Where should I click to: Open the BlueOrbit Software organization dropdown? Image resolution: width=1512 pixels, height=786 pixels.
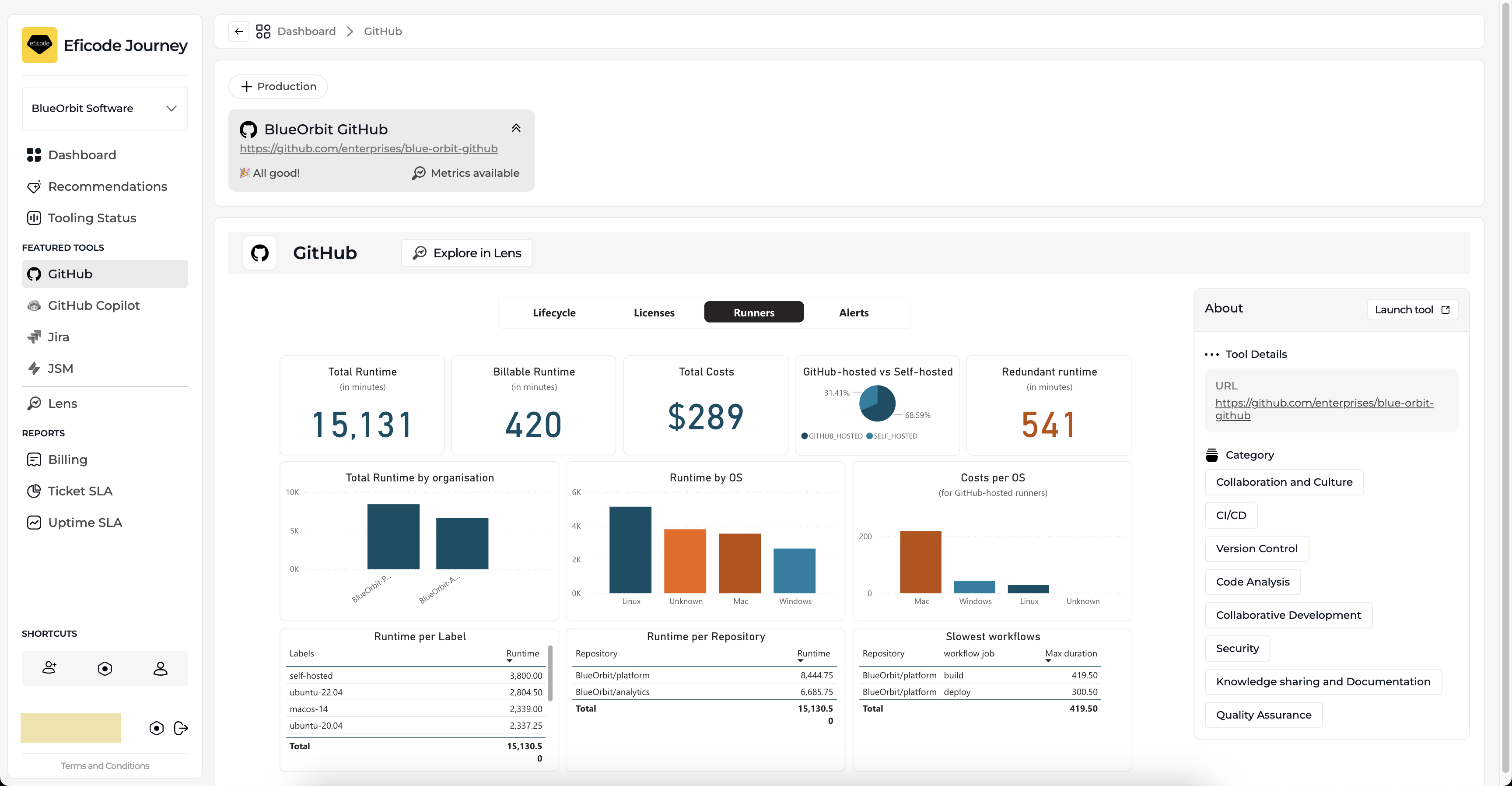pyautogui.click(x=105, y=108)
